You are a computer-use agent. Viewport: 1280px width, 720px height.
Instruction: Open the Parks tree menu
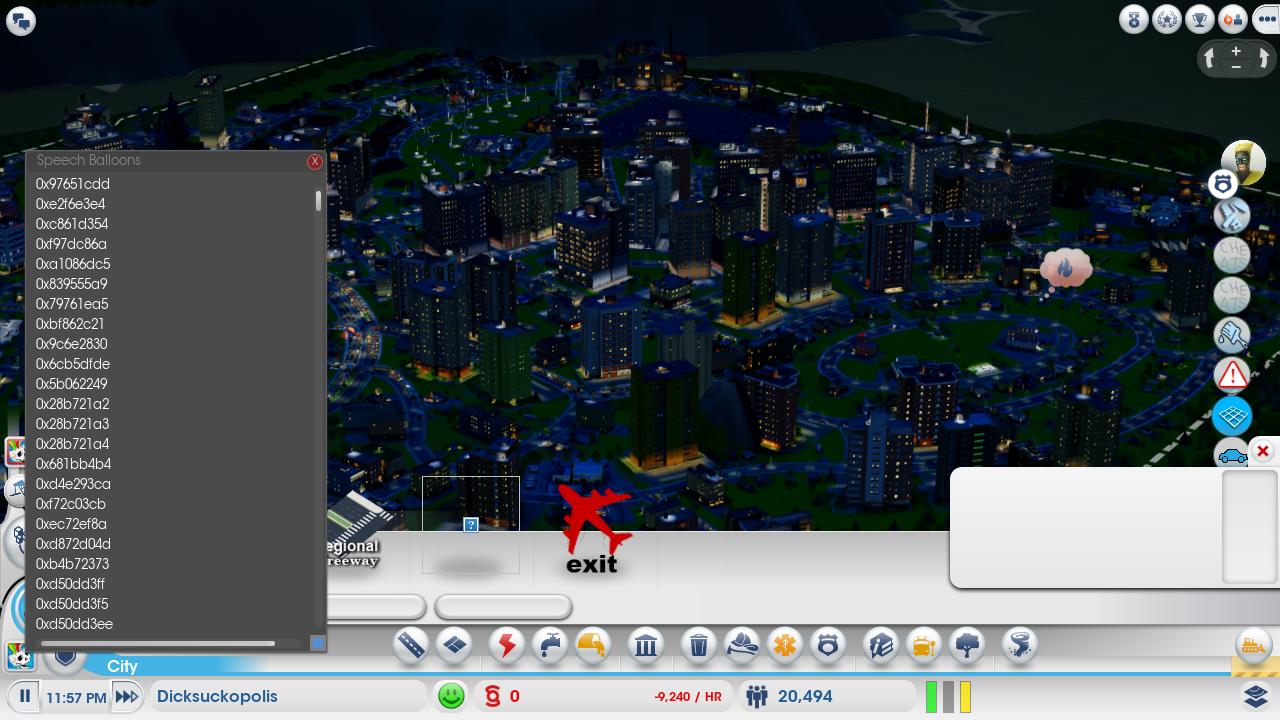pos(967,645)
